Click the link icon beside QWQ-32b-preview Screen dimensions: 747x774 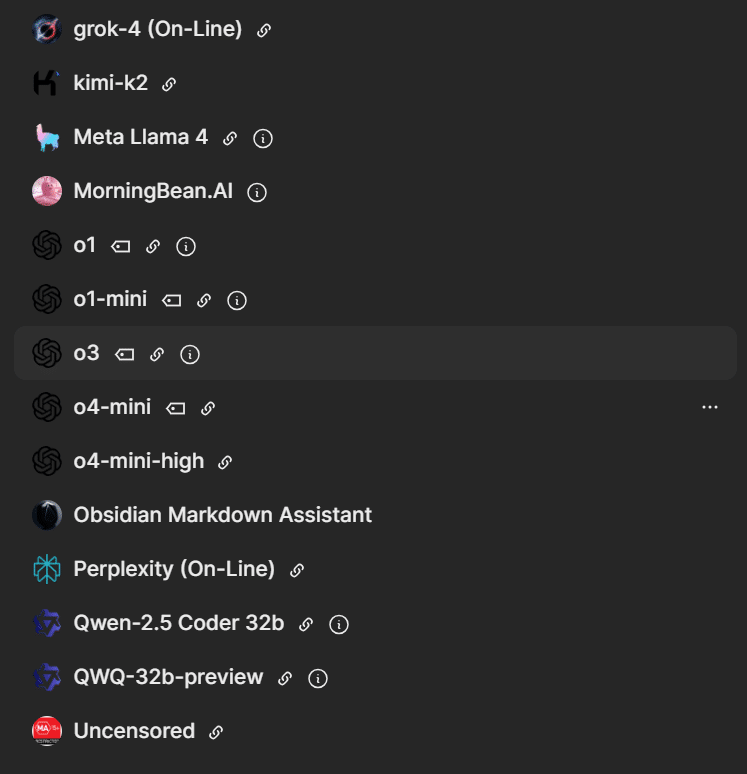tap(285, 678)
